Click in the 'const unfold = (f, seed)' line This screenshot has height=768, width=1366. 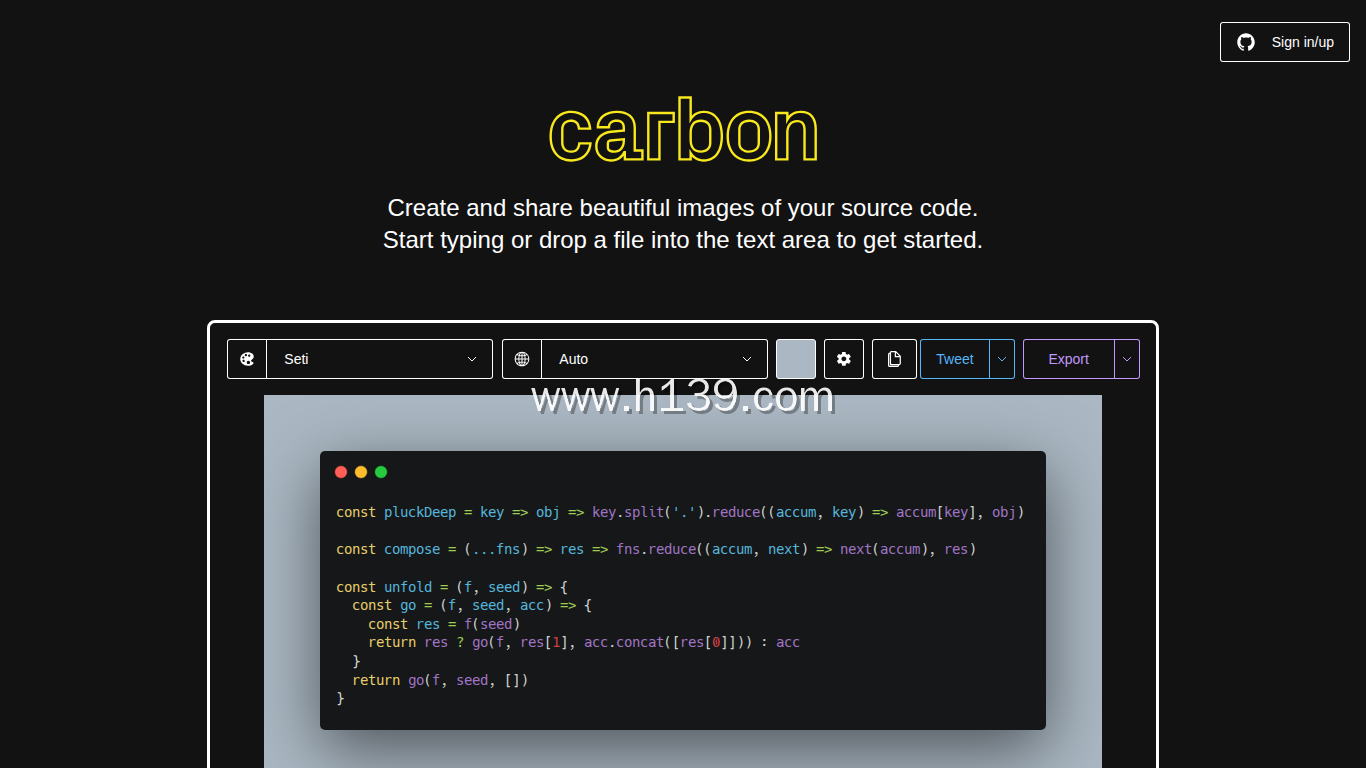click(x=452, y=587)
